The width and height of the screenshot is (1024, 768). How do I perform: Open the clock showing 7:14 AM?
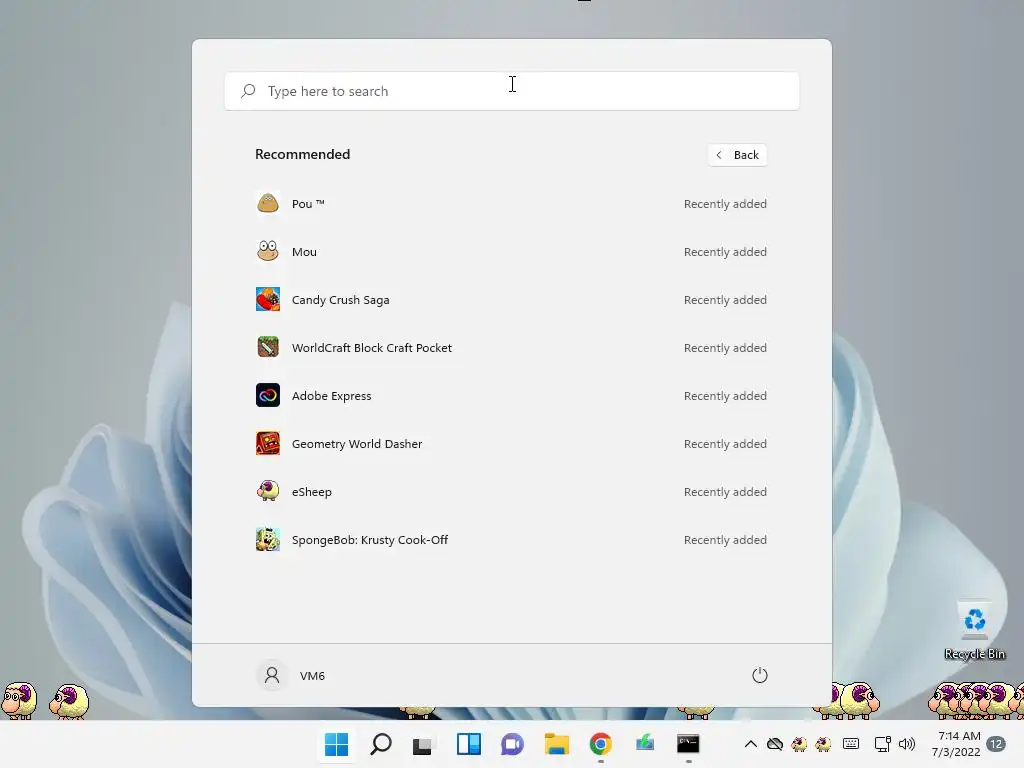tap(955, 744)
